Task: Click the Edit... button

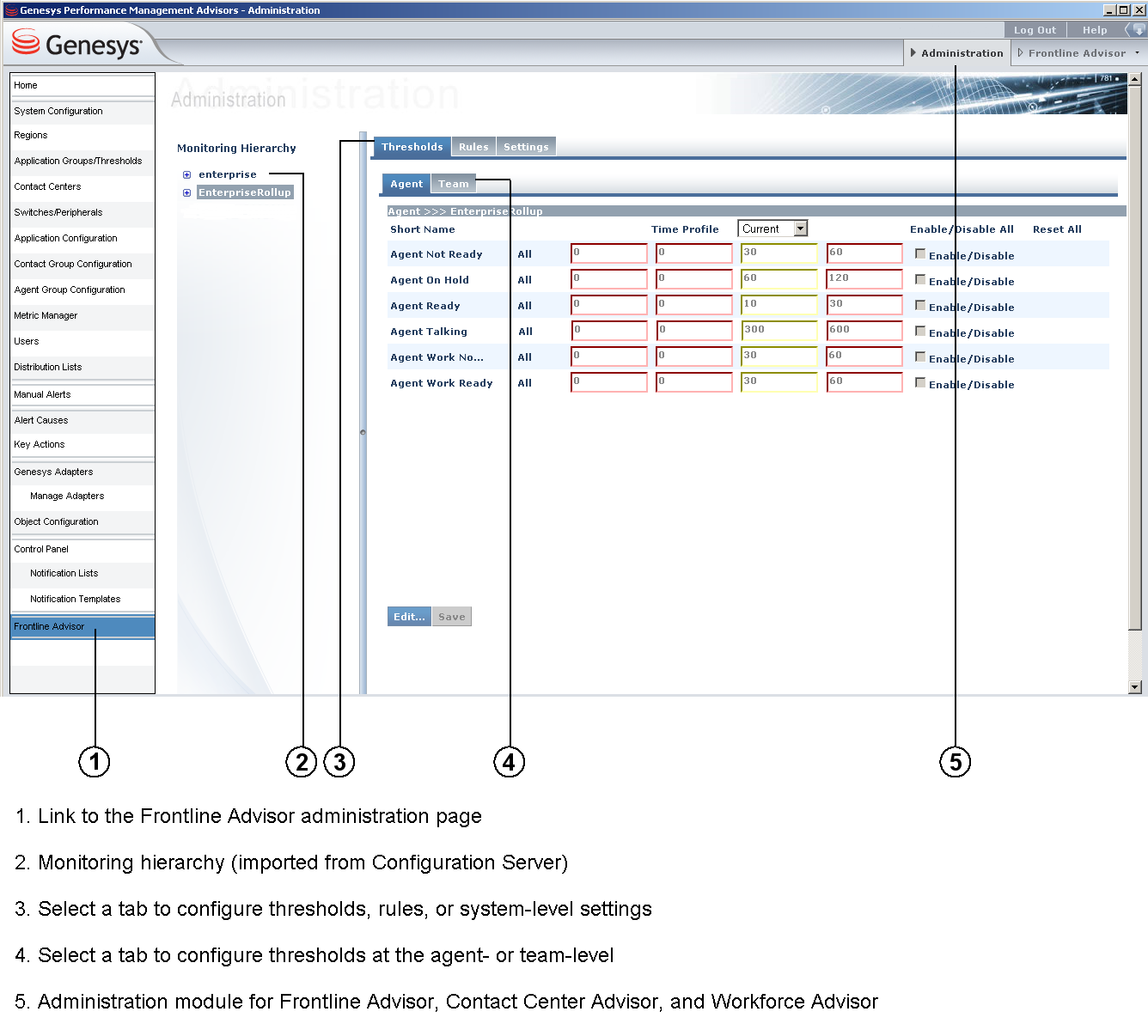Action: 409,617
